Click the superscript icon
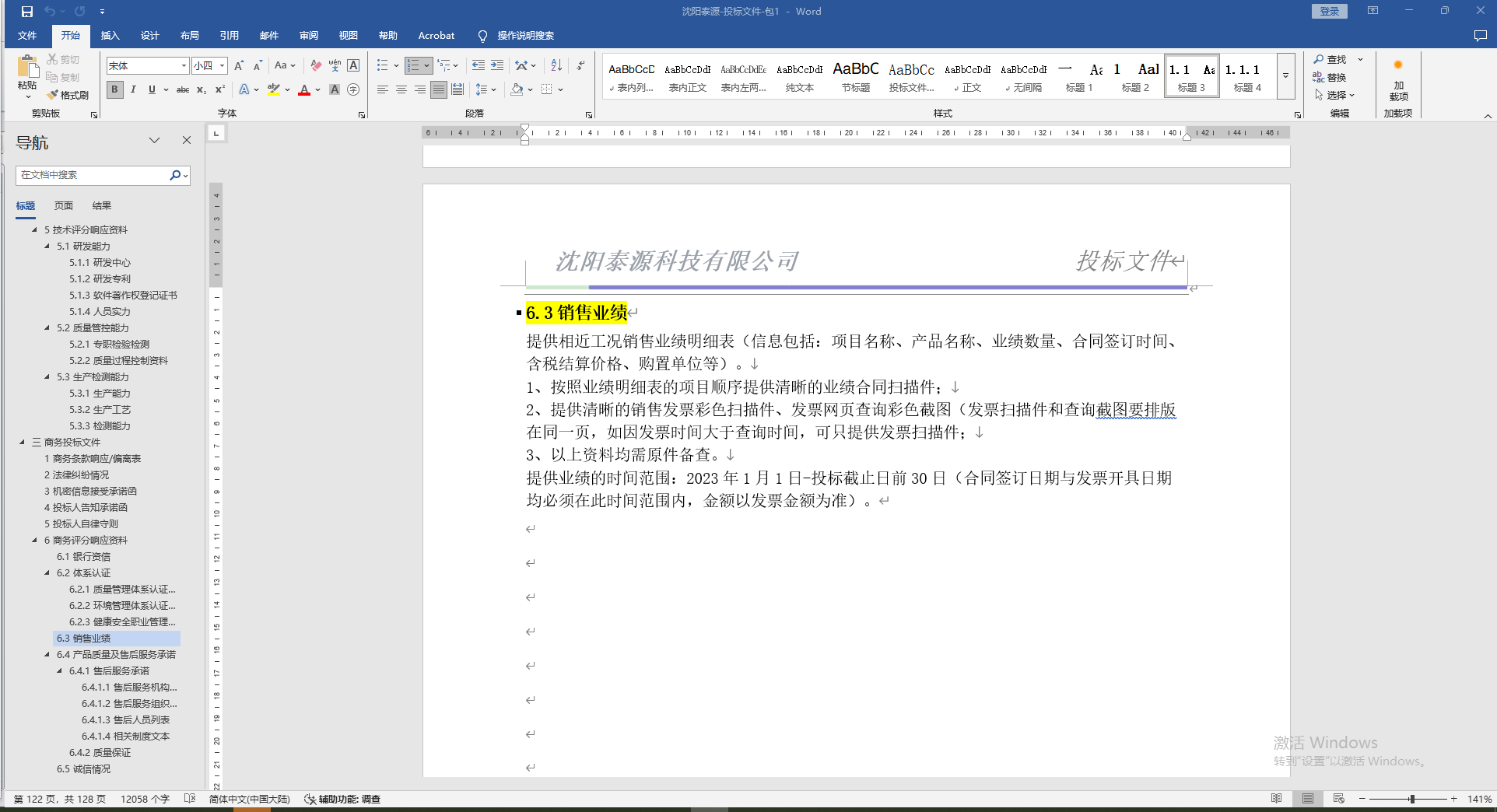 tap(220, 89)
